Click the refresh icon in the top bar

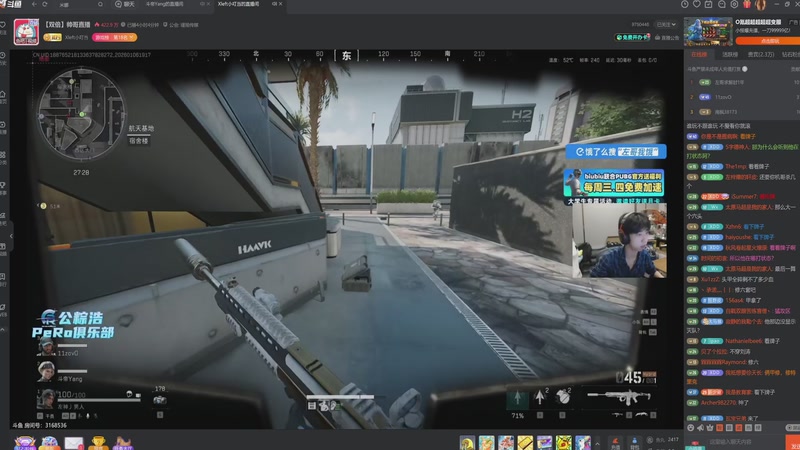(45, 4)
